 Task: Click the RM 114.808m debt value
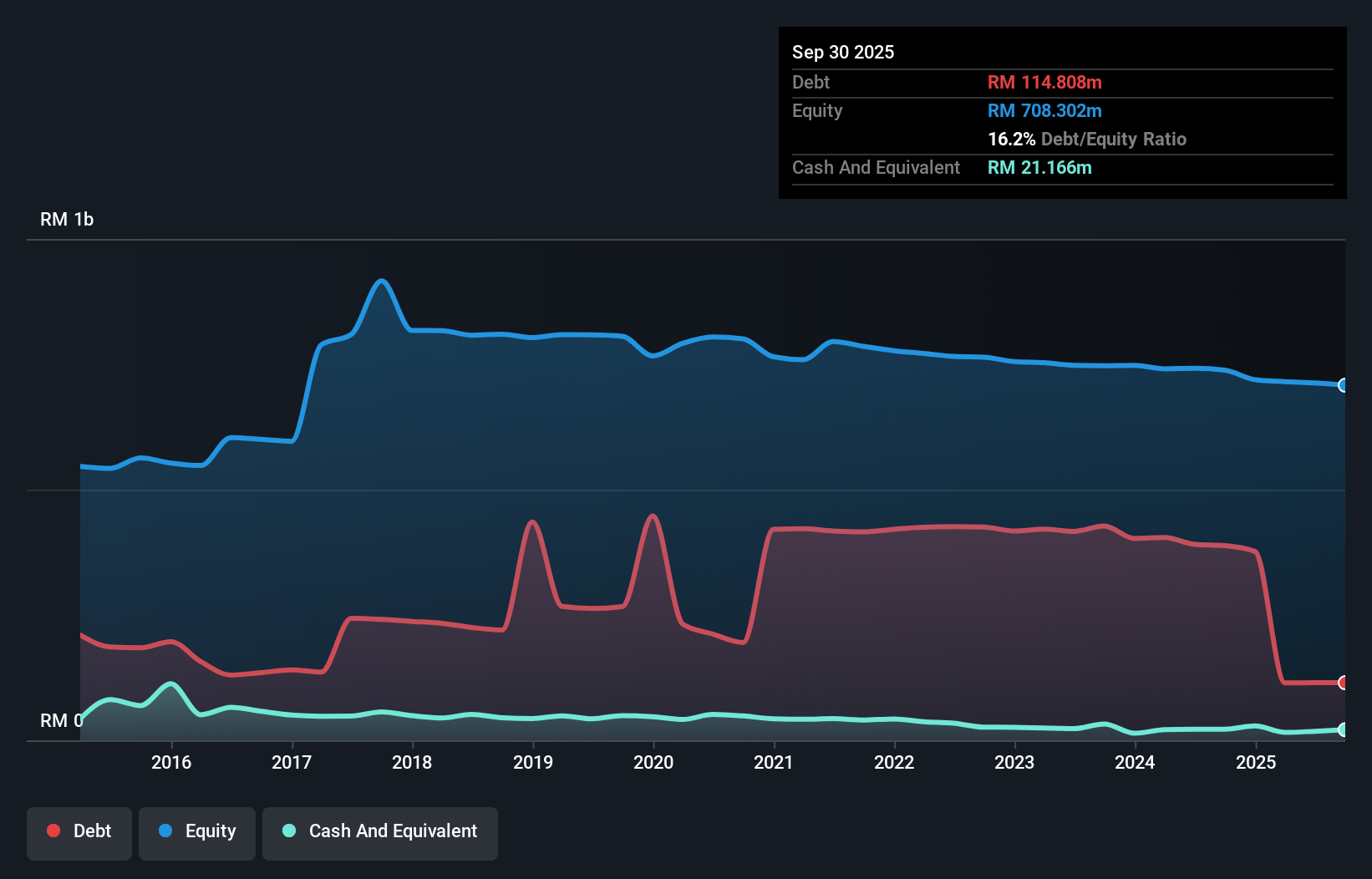tap(1044, 82)
